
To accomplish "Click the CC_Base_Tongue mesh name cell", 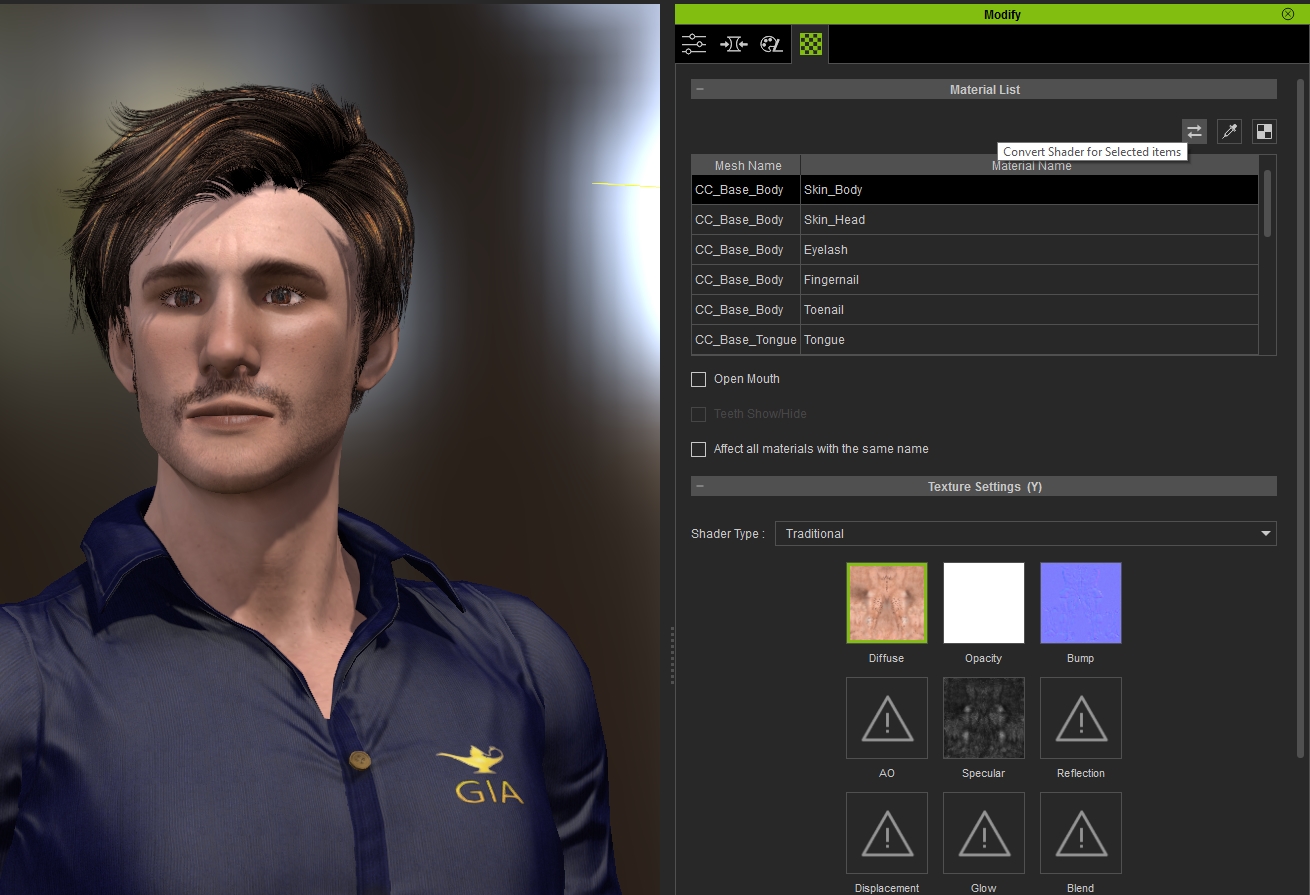I will [746, 340].
